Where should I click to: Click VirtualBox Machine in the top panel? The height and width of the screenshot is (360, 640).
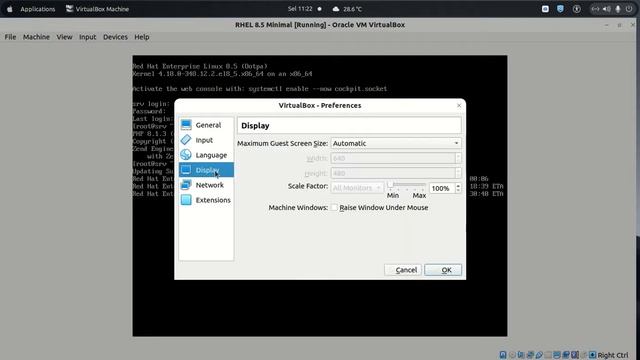98,9
